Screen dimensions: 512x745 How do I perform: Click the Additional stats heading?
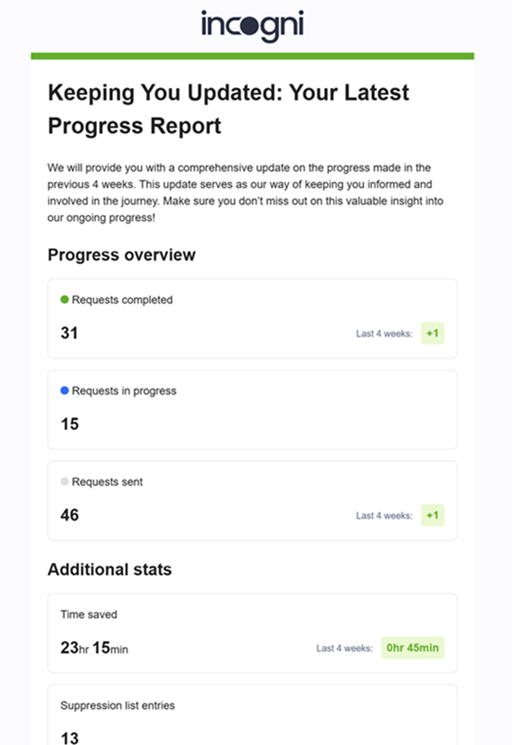110,569
